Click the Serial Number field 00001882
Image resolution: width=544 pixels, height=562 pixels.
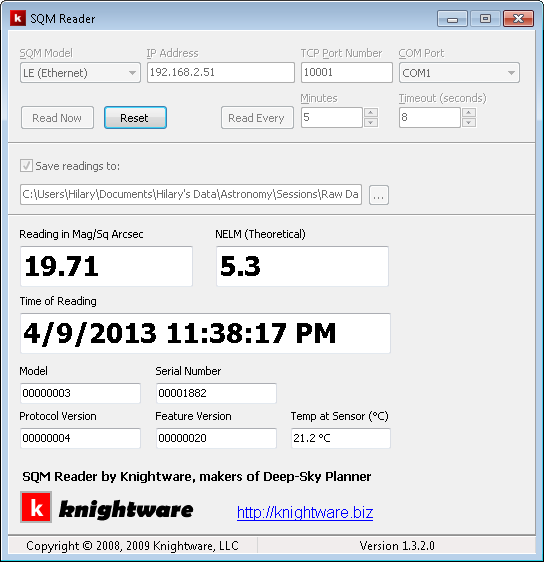point(216,393)
